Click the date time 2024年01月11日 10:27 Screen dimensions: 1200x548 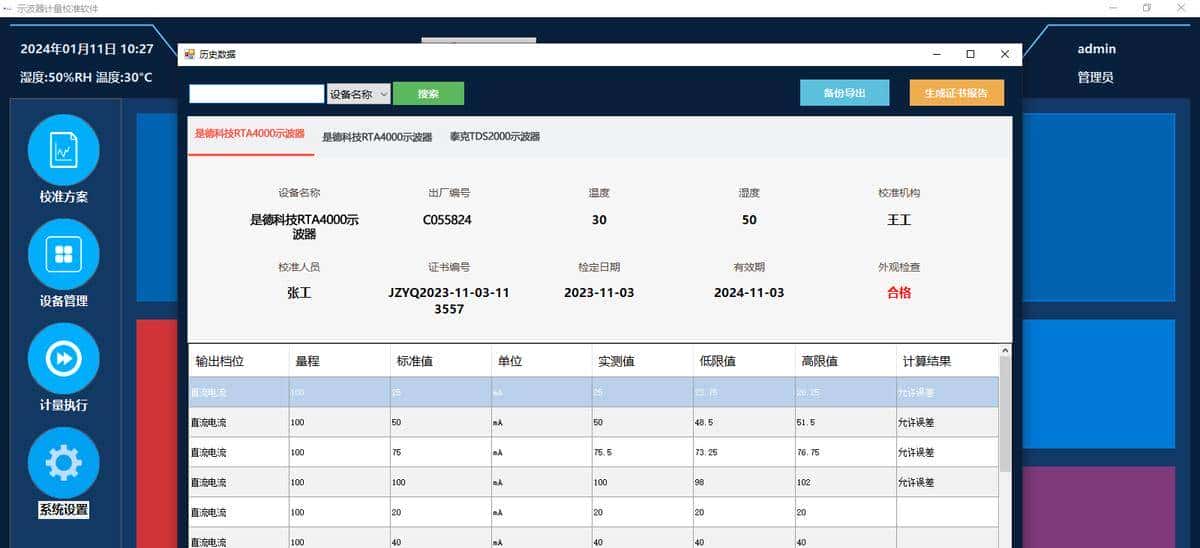click(87, 49)
